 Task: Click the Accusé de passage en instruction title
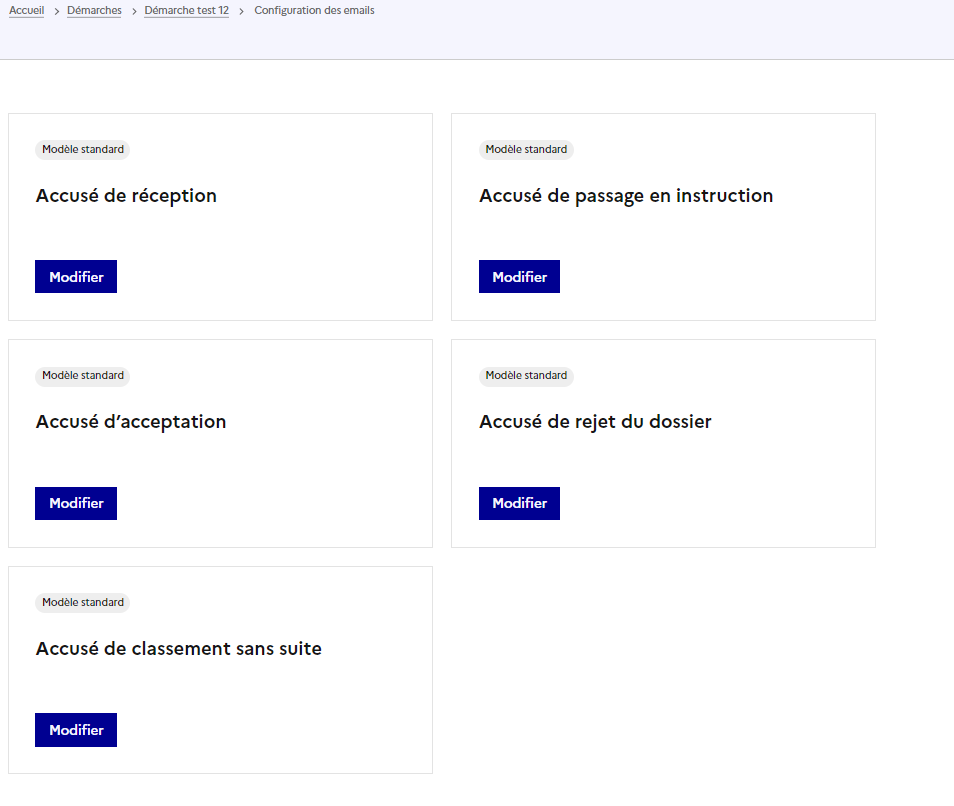(x=626, y=196)
